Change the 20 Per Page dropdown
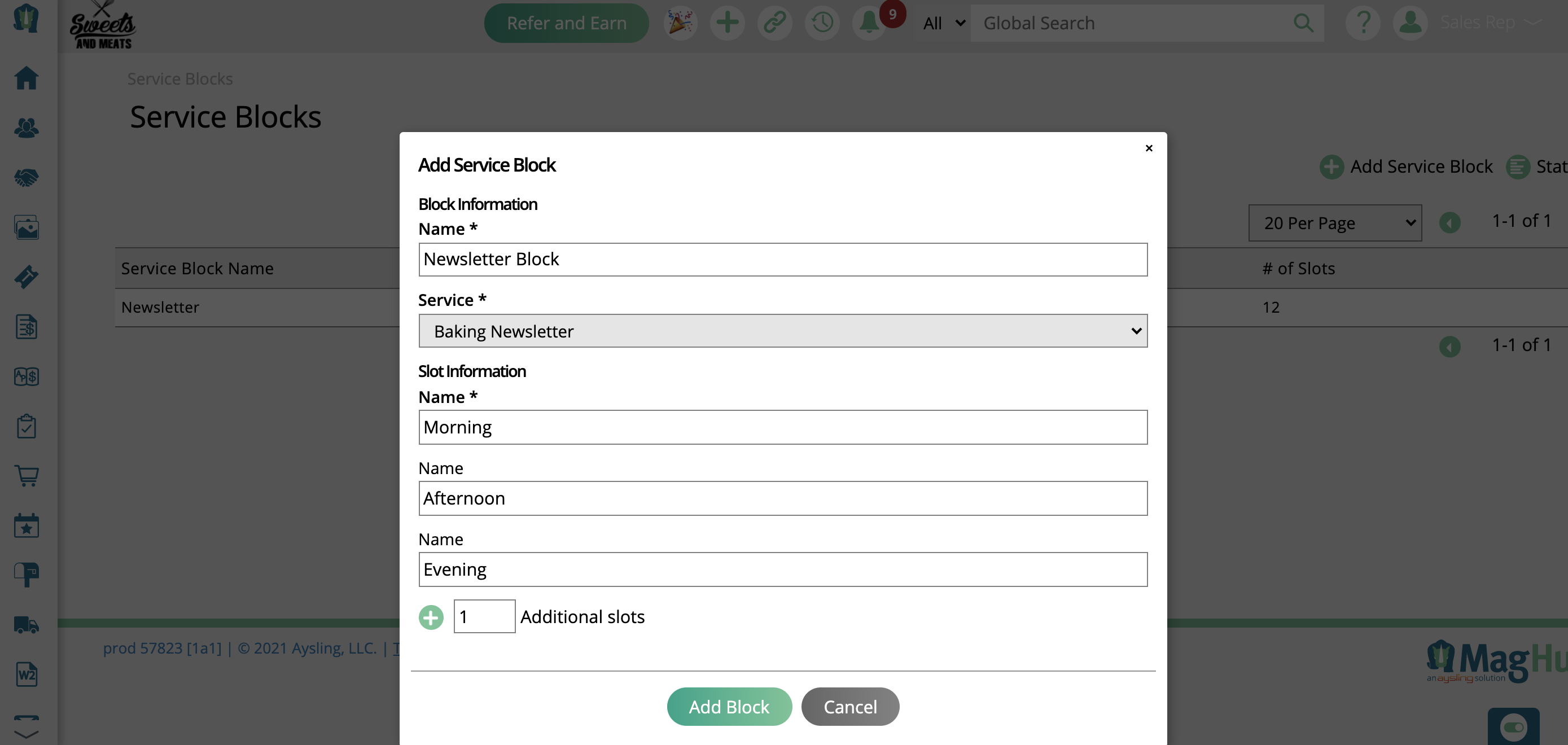Screen dimensions: 1568x745 [1334, 223]
